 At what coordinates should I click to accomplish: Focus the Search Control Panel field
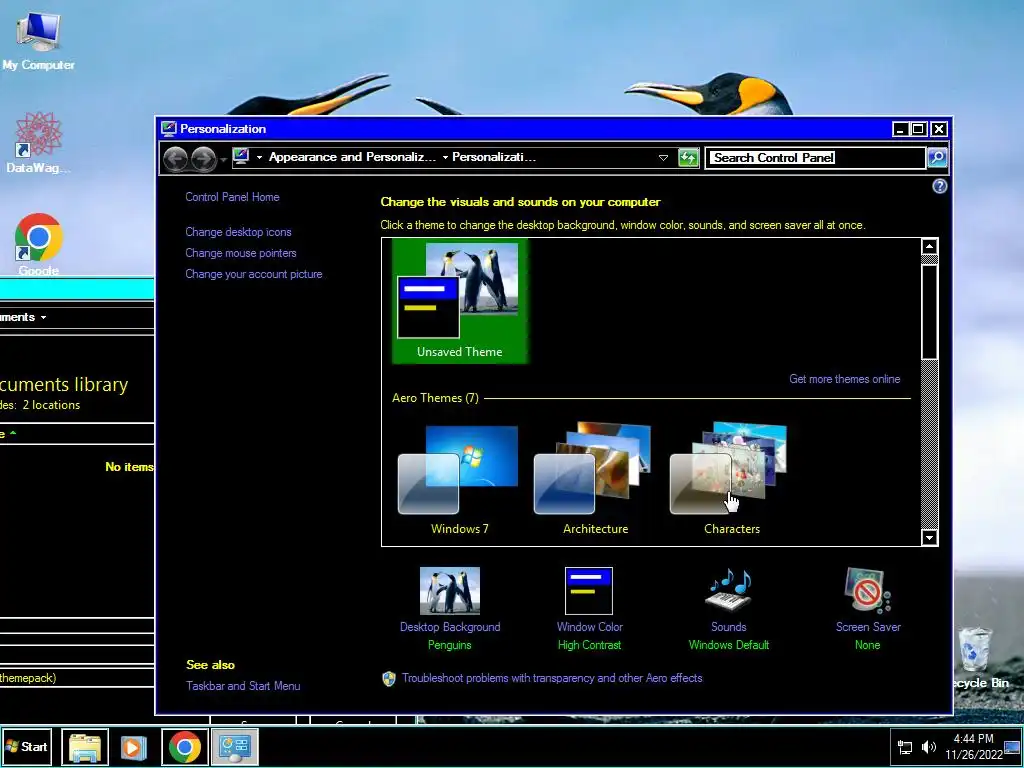[814, 157]
